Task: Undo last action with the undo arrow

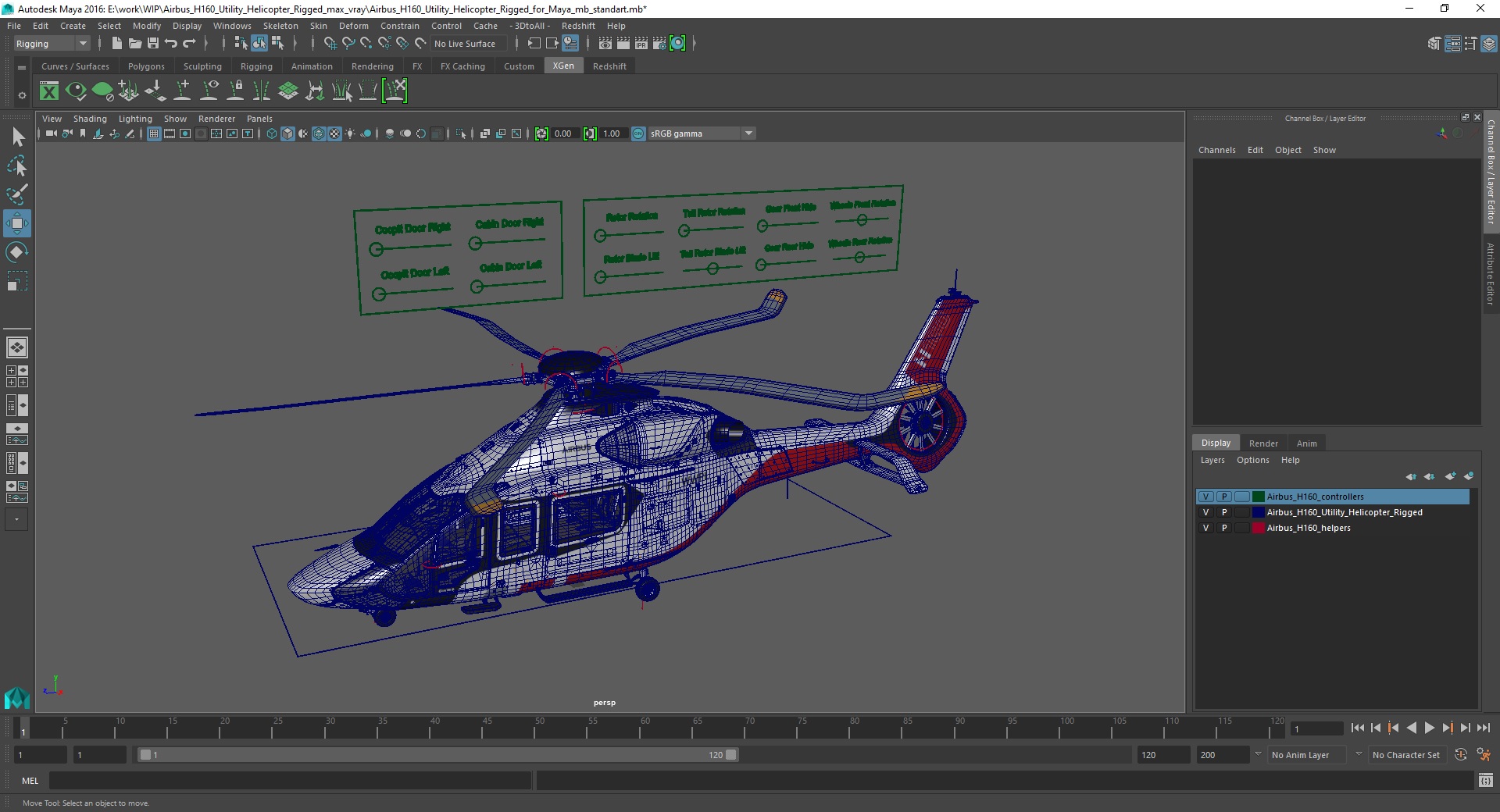Action: coord(171,44)
